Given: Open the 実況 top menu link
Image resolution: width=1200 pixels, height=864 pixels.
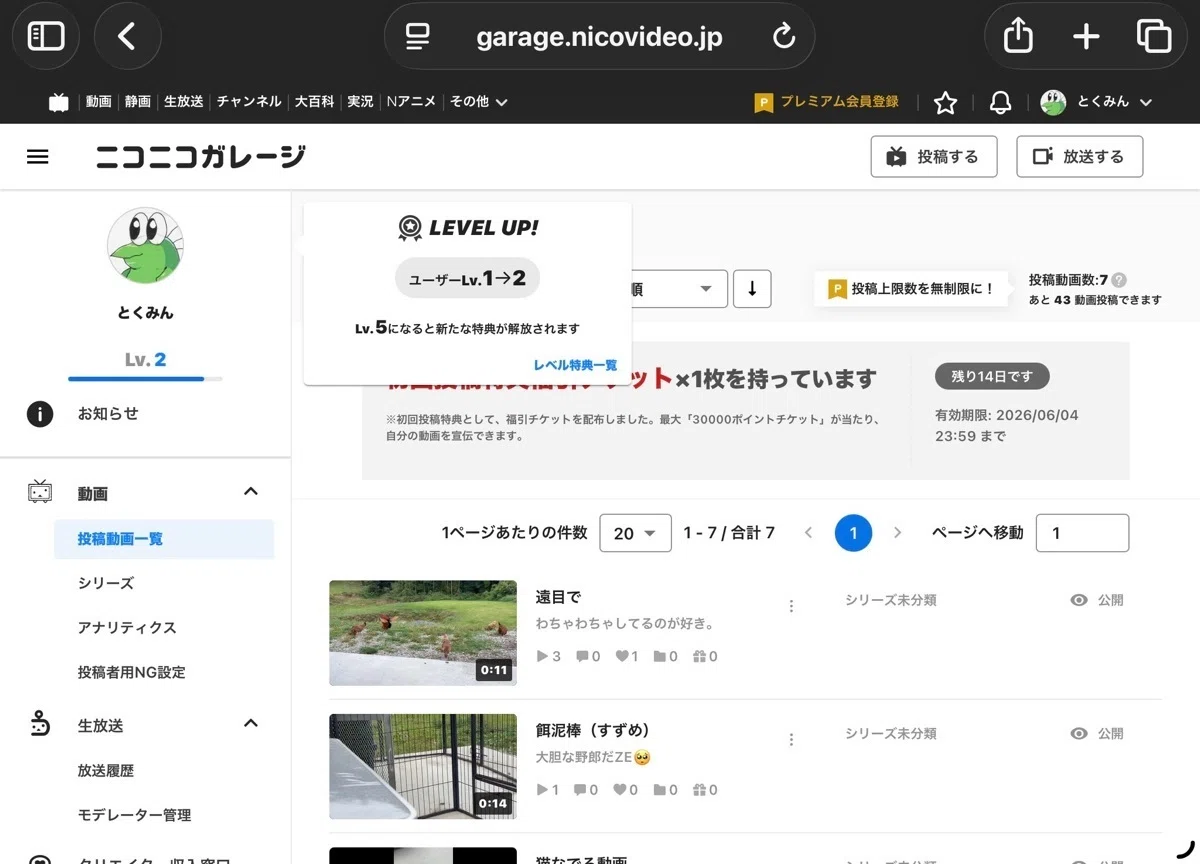Looking at the screenshot, I should click(359, 102).
